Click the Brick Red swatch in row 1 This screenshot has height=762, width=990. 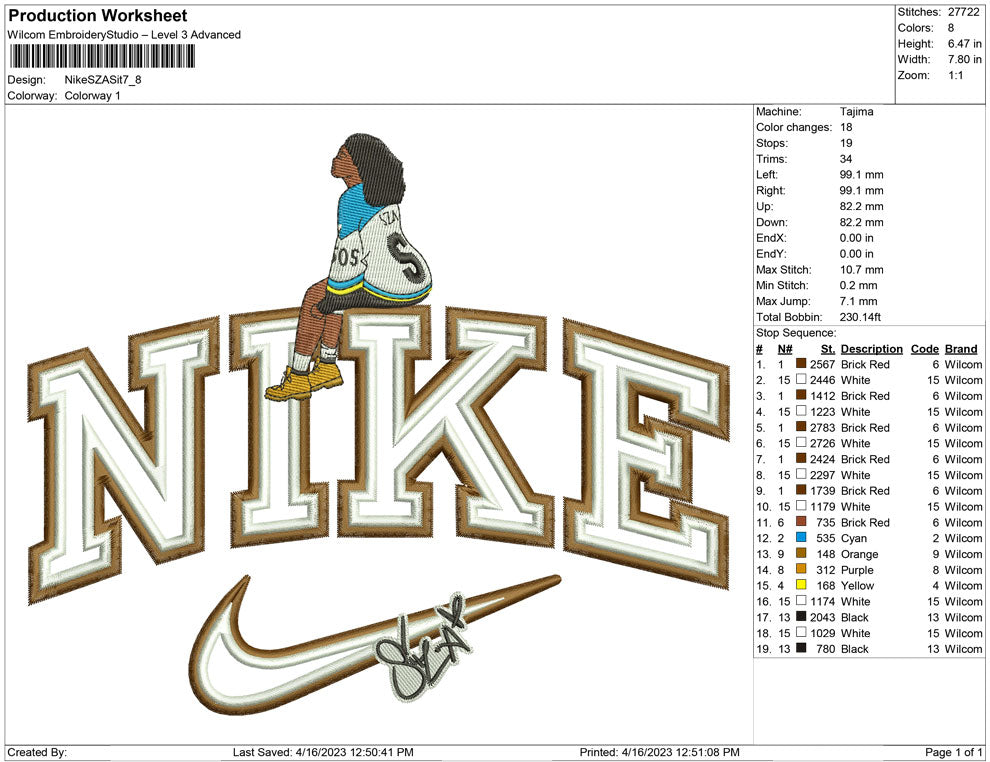[x=801, y=364]
